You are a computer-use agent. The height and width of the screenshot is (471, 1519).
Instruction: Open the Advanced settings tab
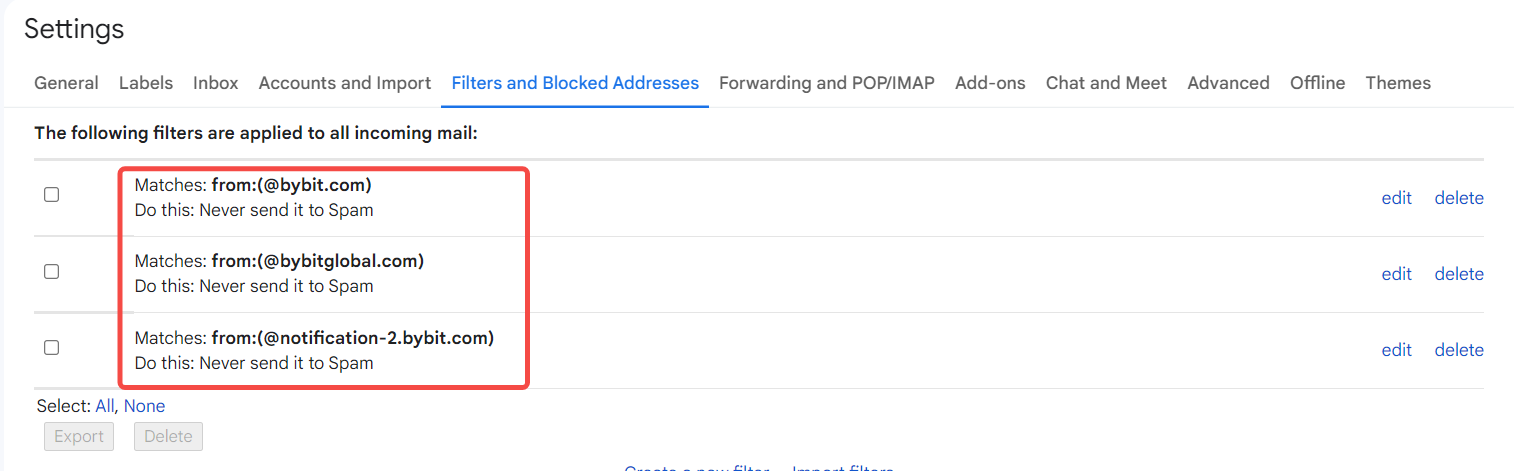tap(1228, 83)
